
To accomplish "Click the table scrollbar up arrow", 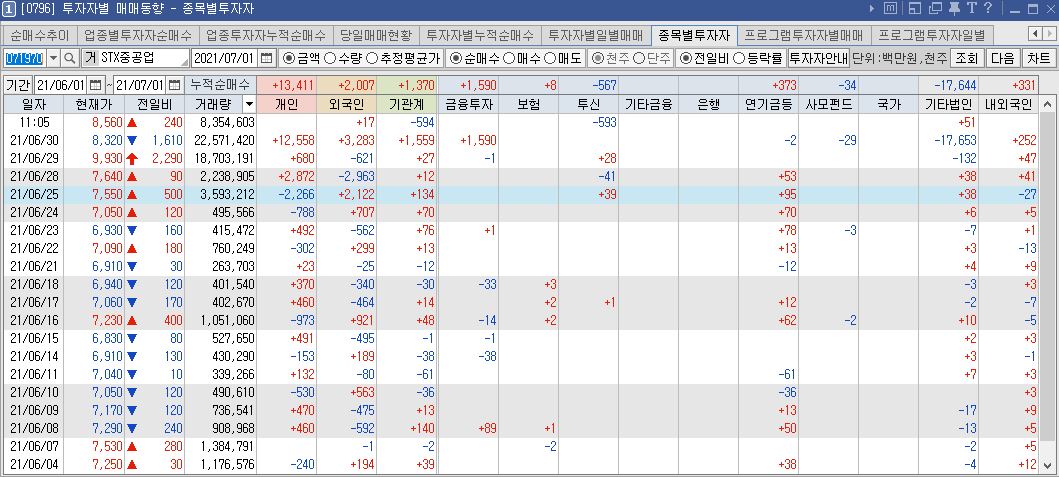I will coord(1047,105).
